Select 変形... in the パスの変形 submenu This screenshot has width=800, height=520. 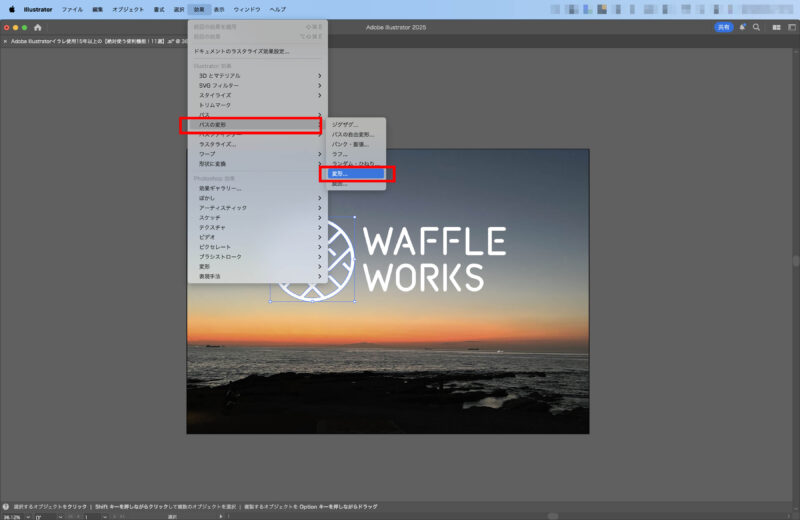355,174
